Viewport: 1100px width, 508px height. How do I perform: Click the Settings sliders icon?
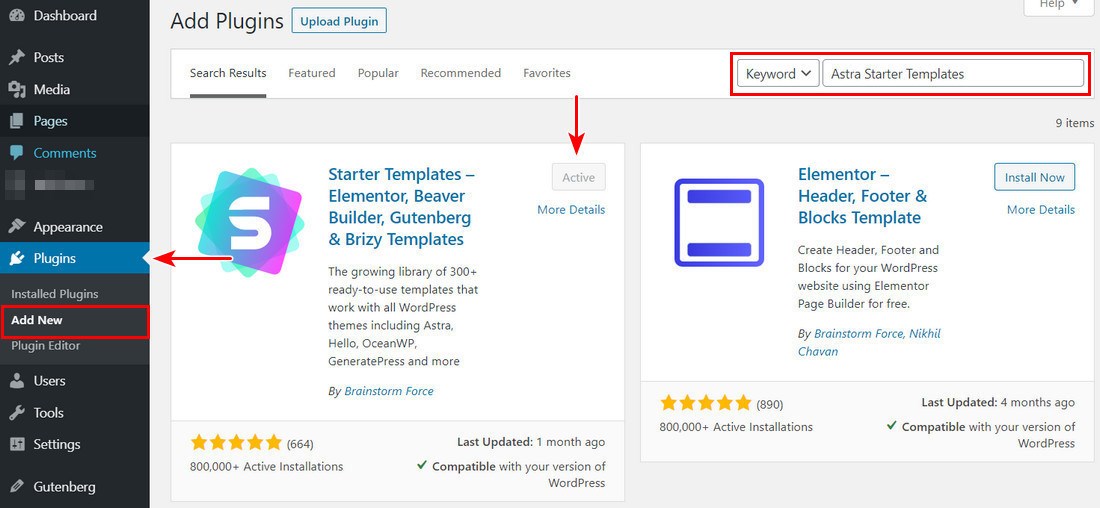coord(17,444)
